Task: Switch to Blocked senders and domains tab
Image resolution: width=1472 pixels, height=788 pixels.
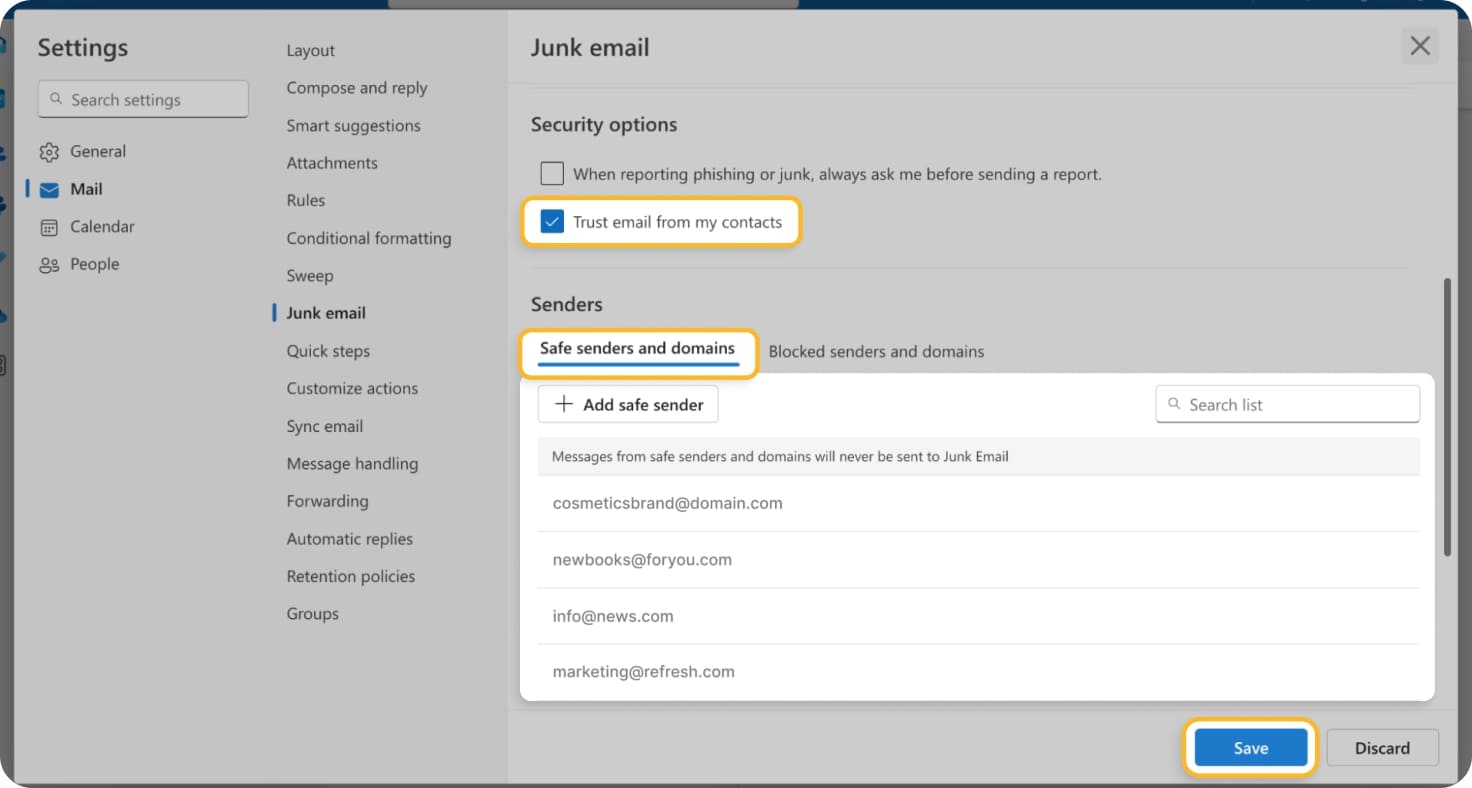Action: point(876,351)
